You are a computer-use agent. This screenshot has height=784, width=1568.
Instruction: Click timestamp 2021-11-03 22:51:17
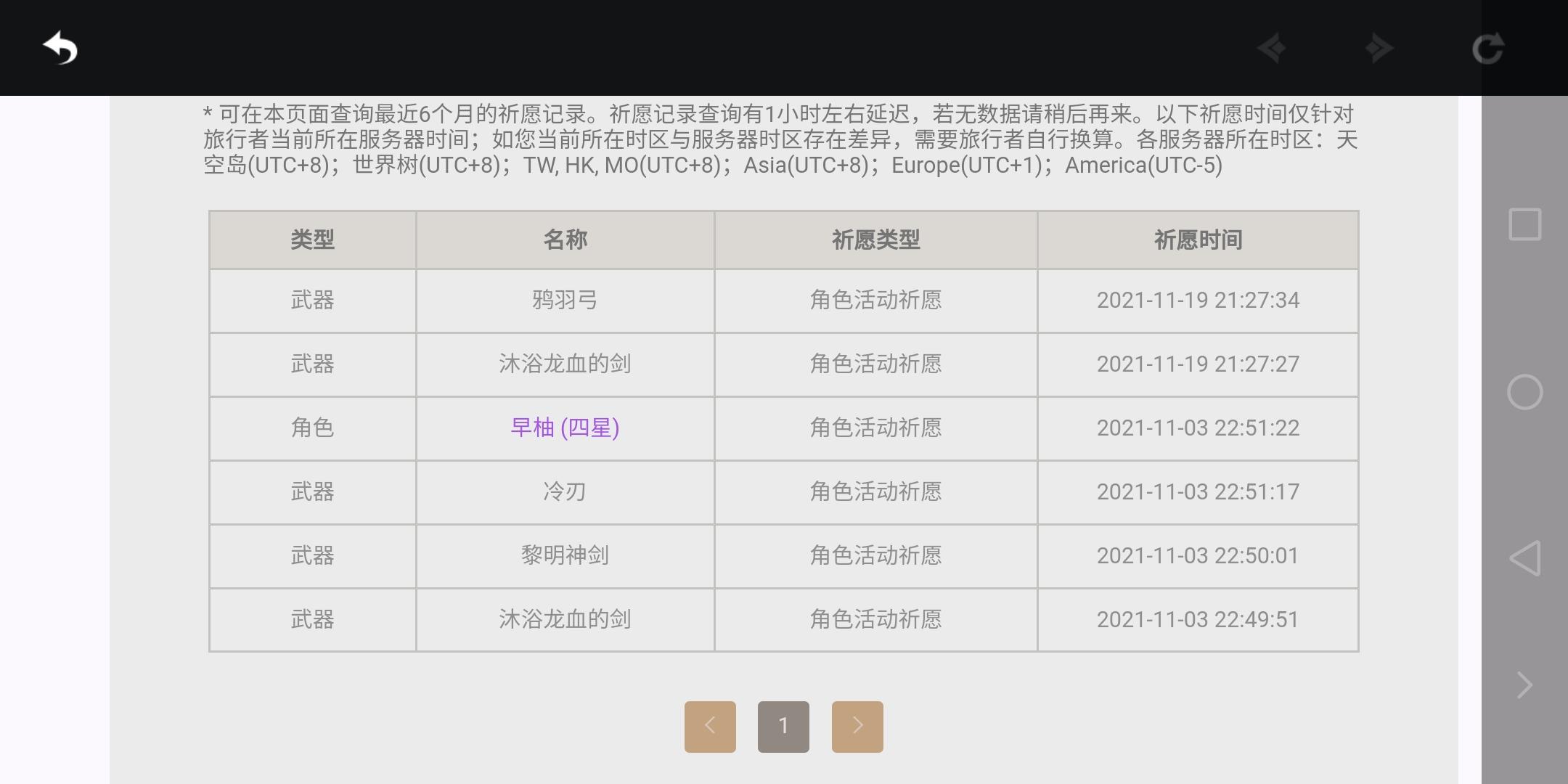coord(1199,491)
